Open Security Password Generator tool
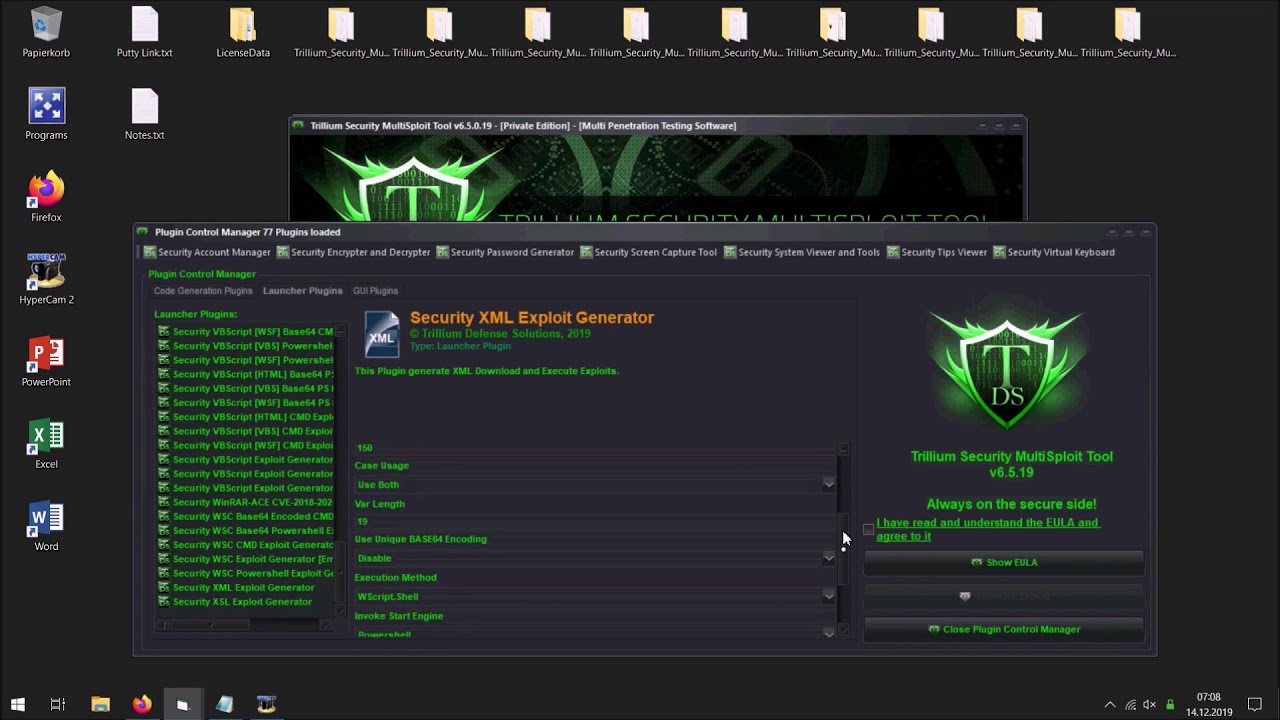This screenshot has height=720, width=1280. 505,252
